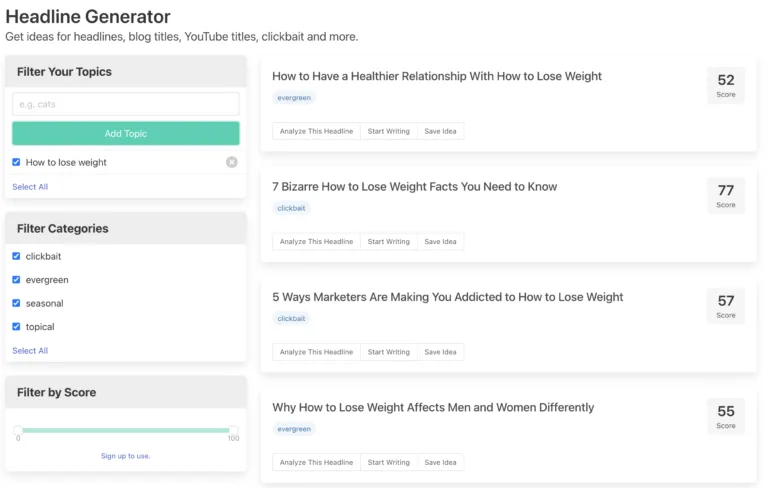This screenshot has width=768, height=488.
Task: Click the score slider's left handle
Action: 18,430
